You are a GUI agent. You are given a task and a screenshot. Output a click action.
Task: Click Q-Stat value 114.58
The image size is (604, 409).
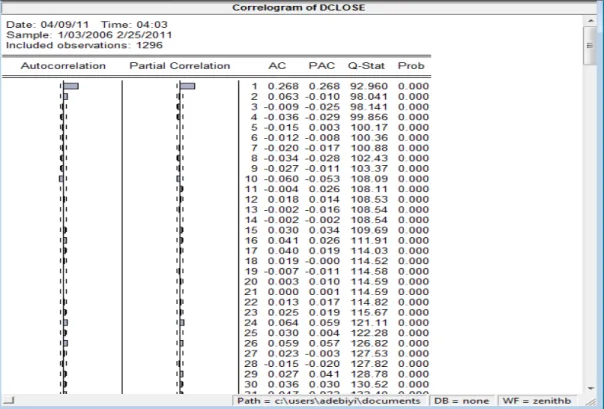pyautogui.click(x=369, y=272)
